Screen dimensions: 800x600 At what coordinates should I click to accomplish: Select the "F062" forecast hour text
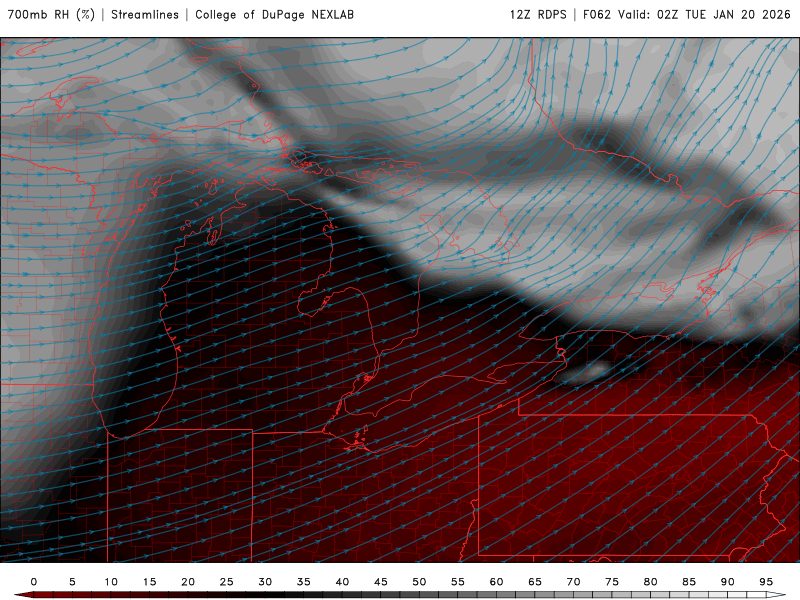point(597,15)
